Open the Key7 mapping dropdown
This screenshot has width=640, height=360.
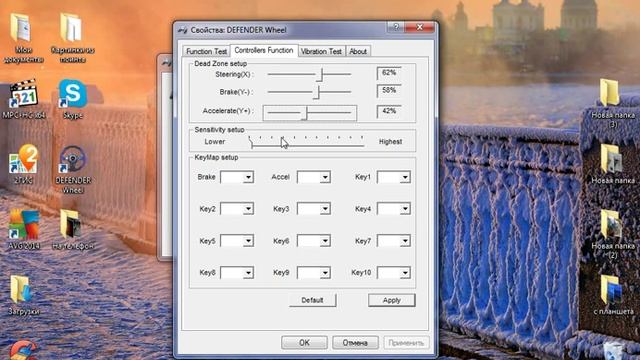click(x=405, y=241)
